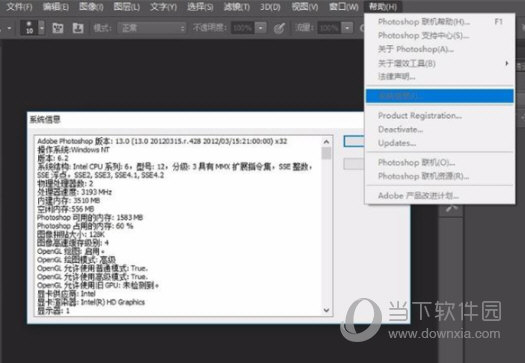This screenshot has width=525, height=363.
Task: Click the line 'Adobe Photoshop 版本: 13.0'
Action: pyautogui.click(x=162, y=141)
